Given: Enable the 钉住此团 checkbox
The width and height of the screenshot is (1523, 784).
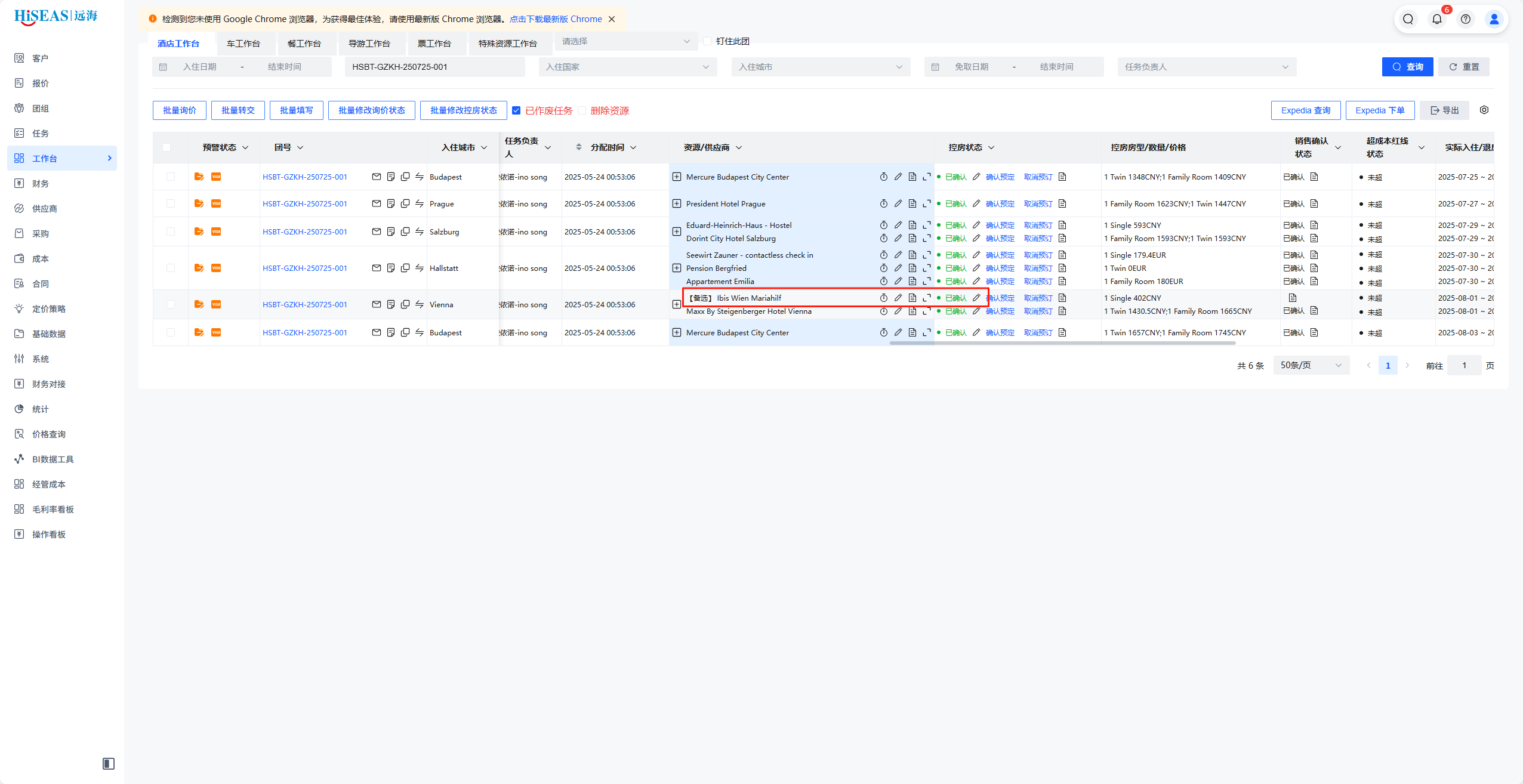Looking at the screenshot, I should click(707, 41).
